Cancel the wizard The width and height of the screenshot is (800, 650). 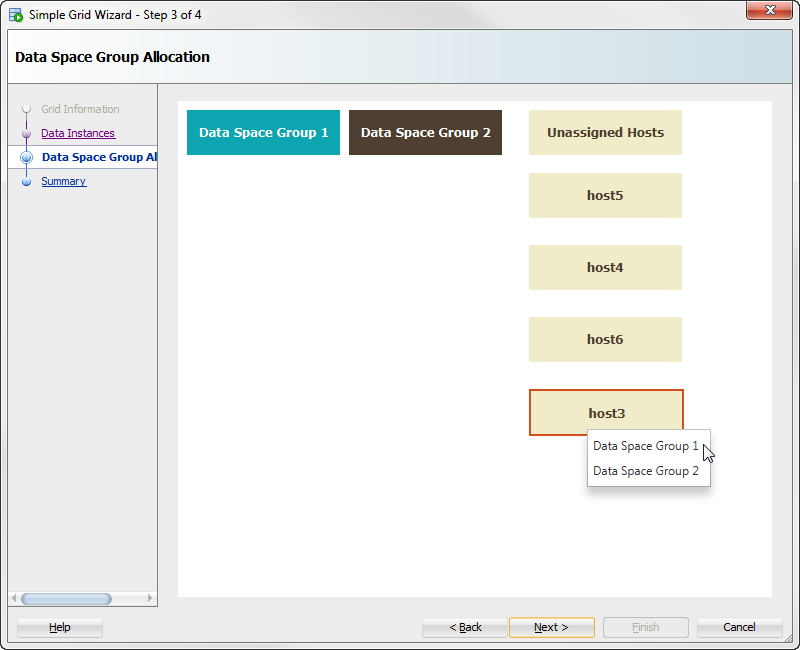739,627
